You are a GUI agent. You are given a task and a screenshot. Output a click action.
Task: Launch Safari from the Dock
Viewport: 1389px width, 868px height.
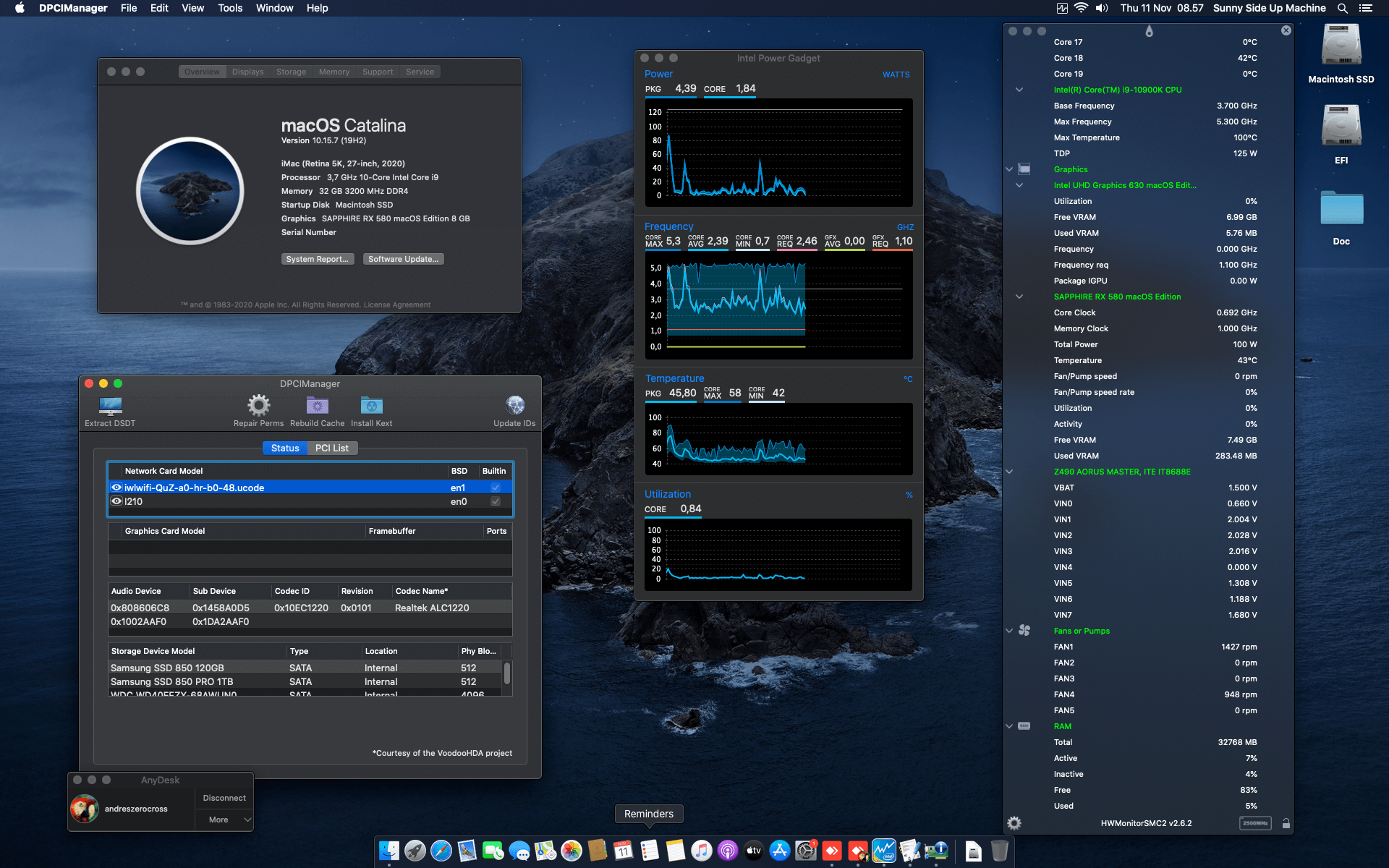coord(441,851)
